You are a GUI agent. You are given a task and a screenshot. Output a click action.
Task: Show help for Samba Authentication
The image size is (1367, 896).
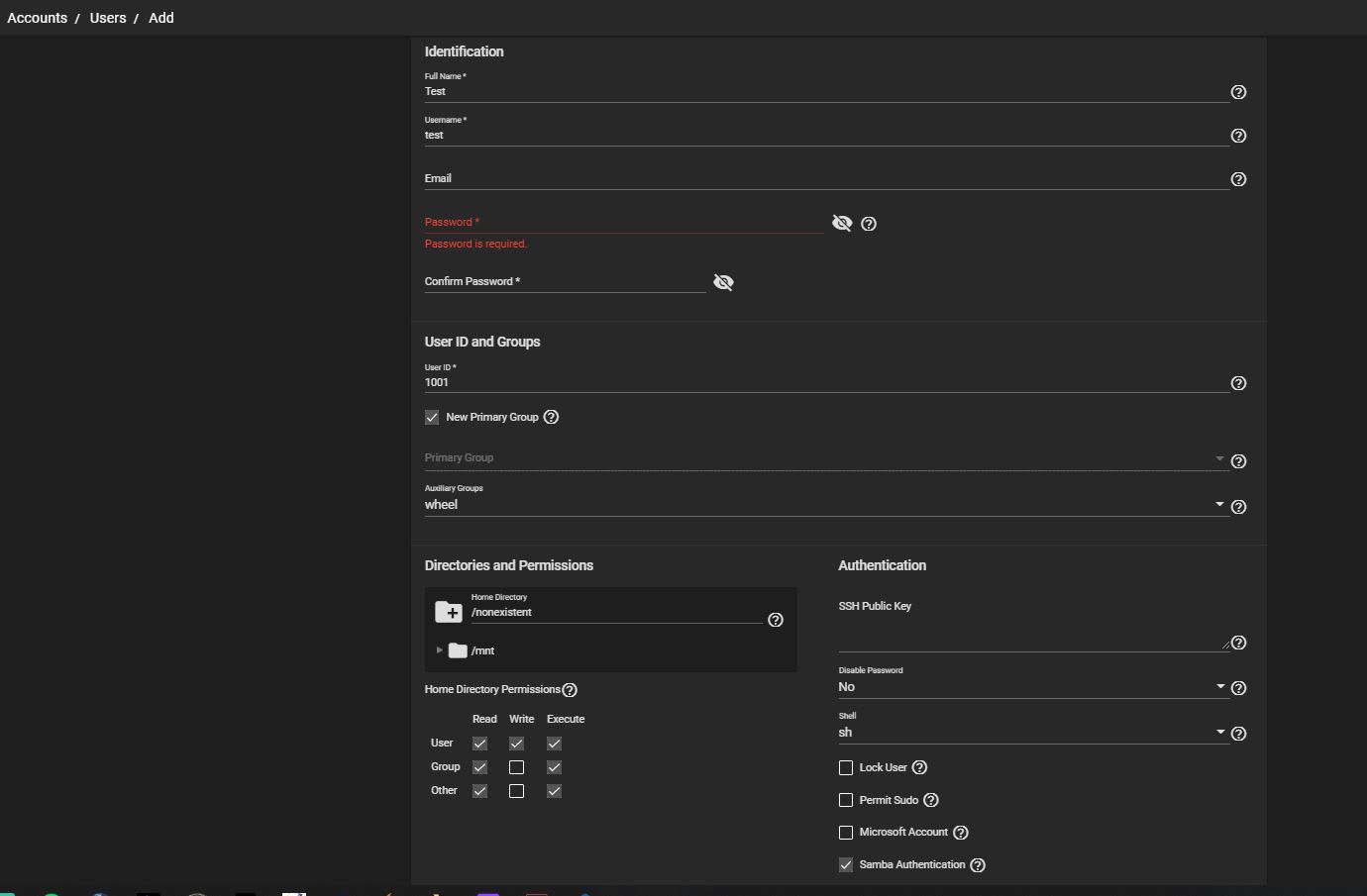click(x=978, y=865)
